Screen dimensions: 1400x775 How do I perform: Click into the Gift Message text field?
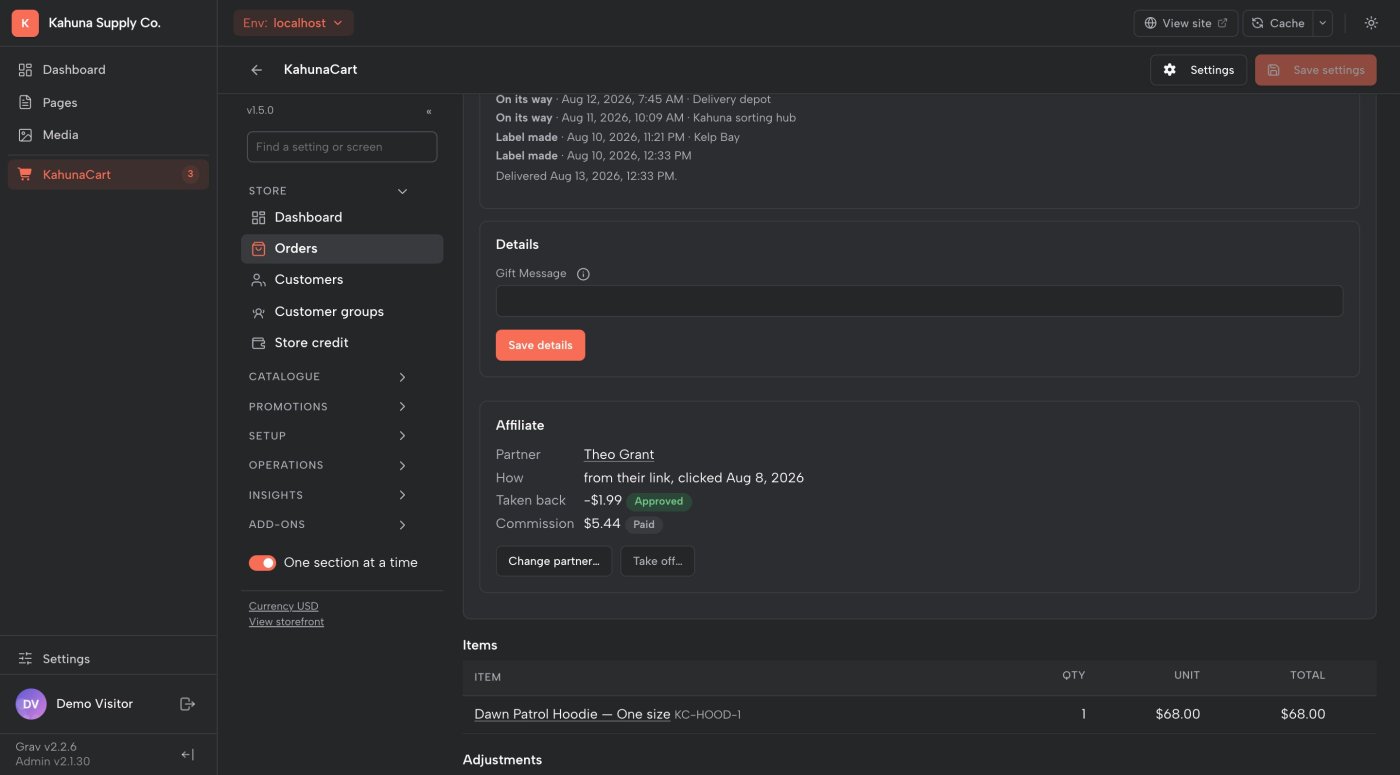919,301
